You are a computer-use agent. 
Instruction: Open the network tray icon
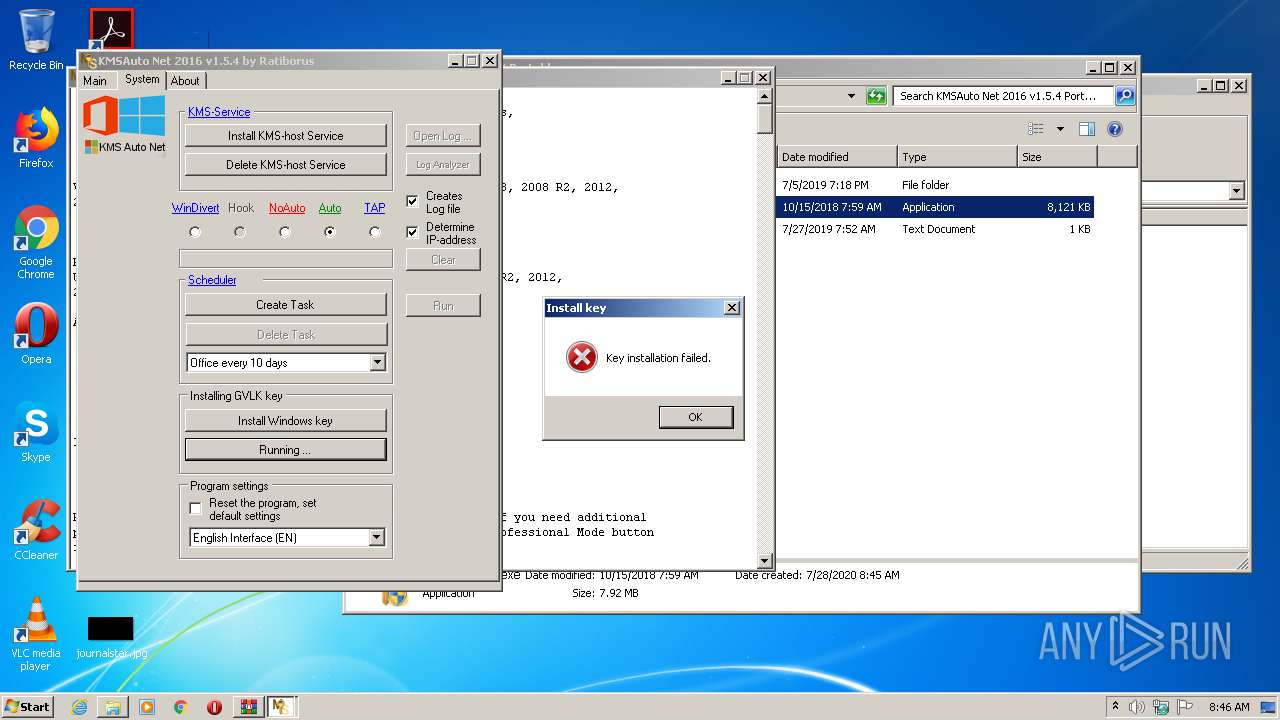coord(1159,707)
